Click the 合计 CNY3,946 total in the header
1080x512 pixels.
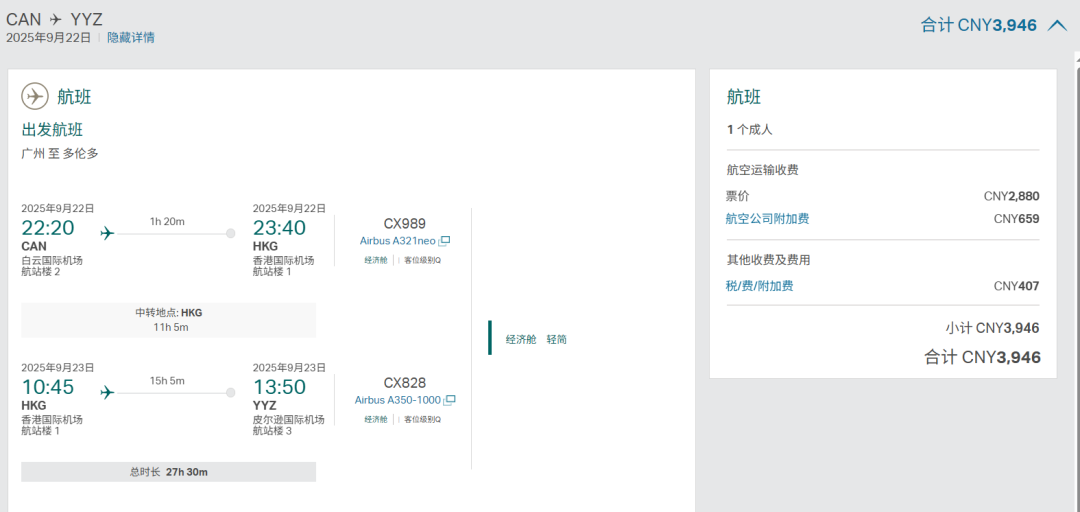tap(978, 25)
